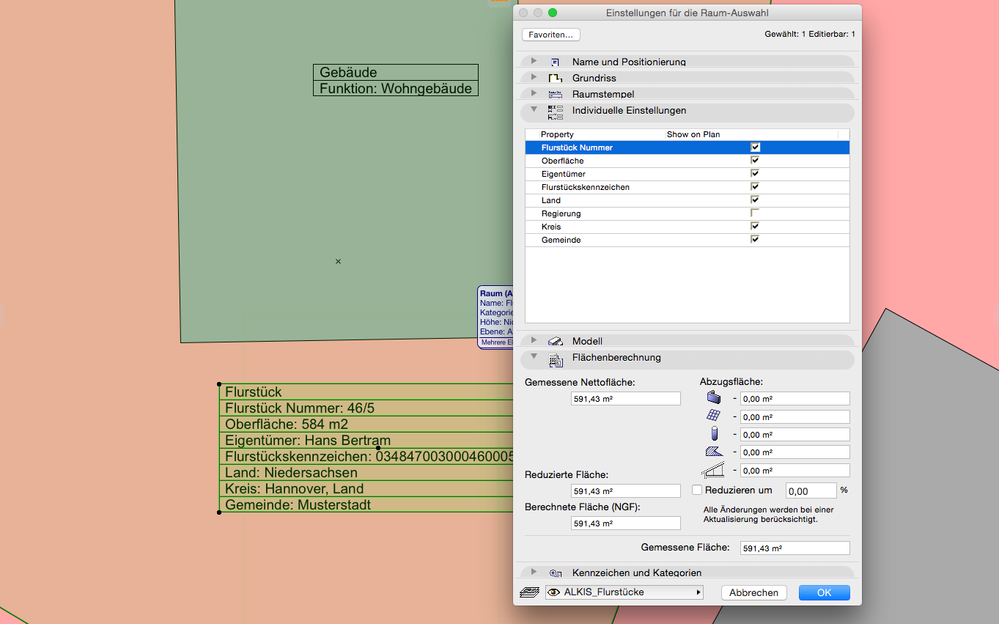
Task: Toggle Show on Plan for Oberfläche
Action: point(755,160)
